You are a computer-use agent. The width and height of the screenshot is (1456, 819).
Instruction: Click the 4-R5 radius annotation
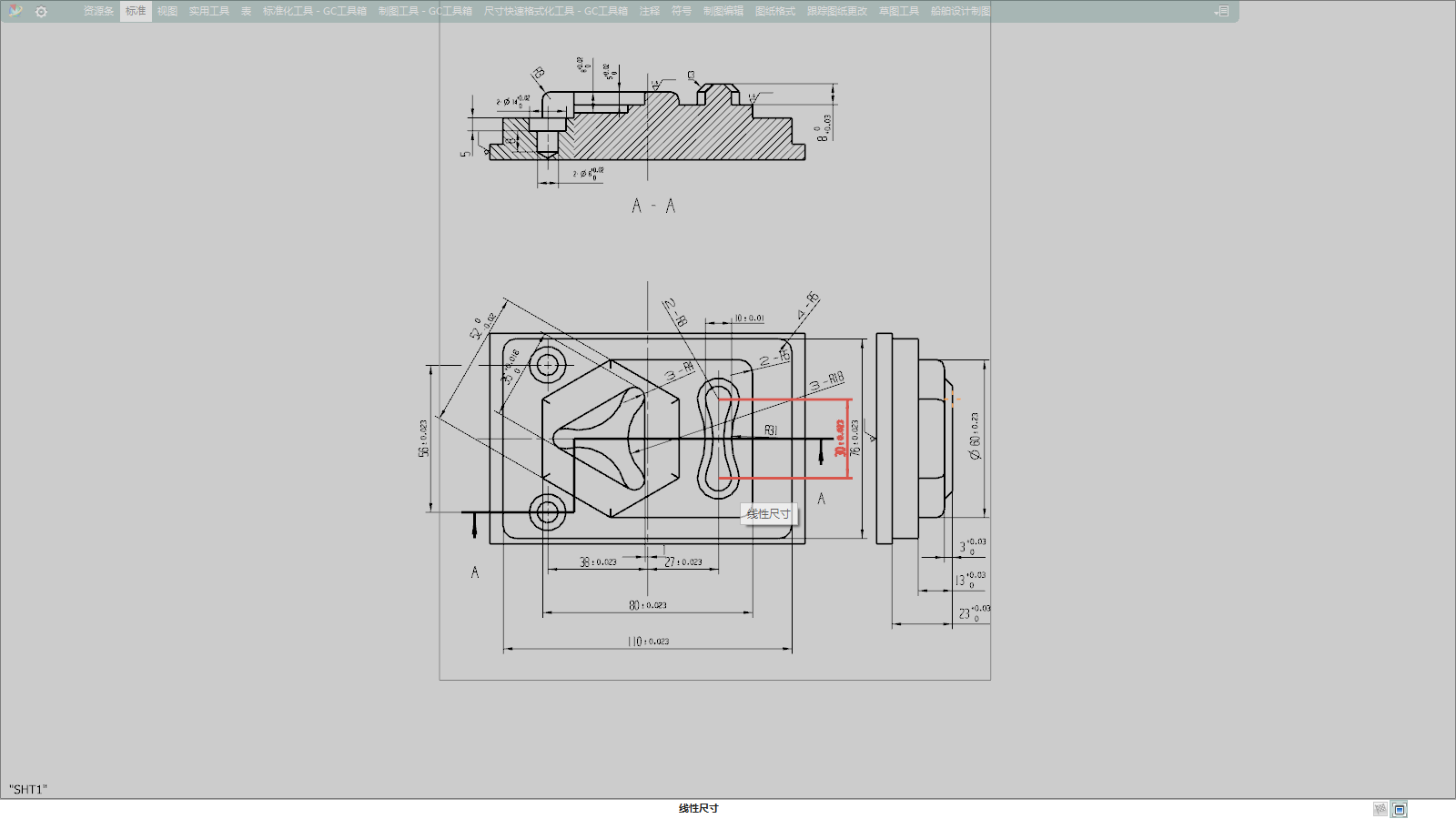[x=808, y=306]
